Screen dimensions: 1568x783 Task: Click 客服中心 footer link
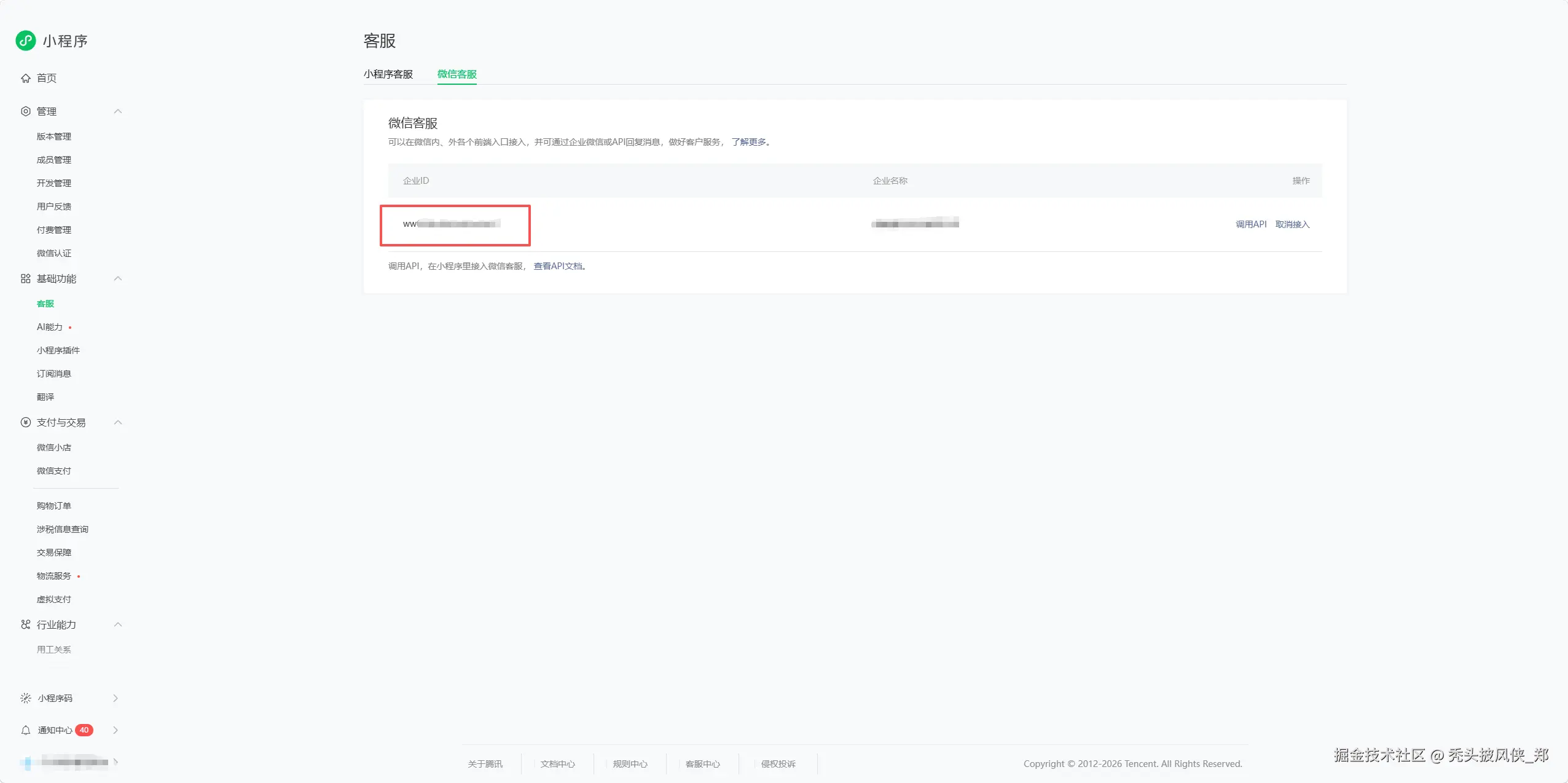pos(703,764)
